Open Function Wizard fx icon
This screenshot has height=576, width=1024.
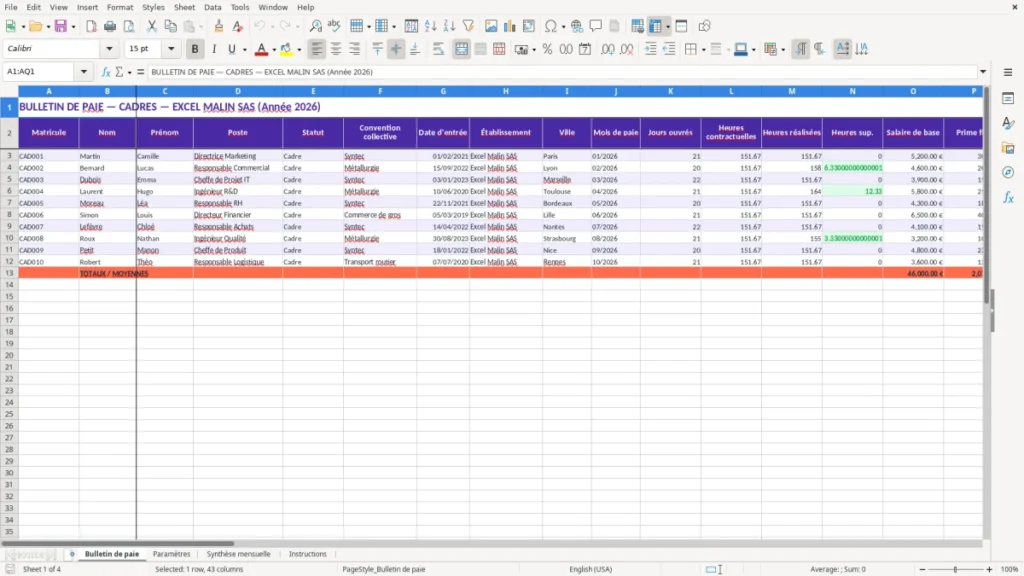(x=106, y=72)
